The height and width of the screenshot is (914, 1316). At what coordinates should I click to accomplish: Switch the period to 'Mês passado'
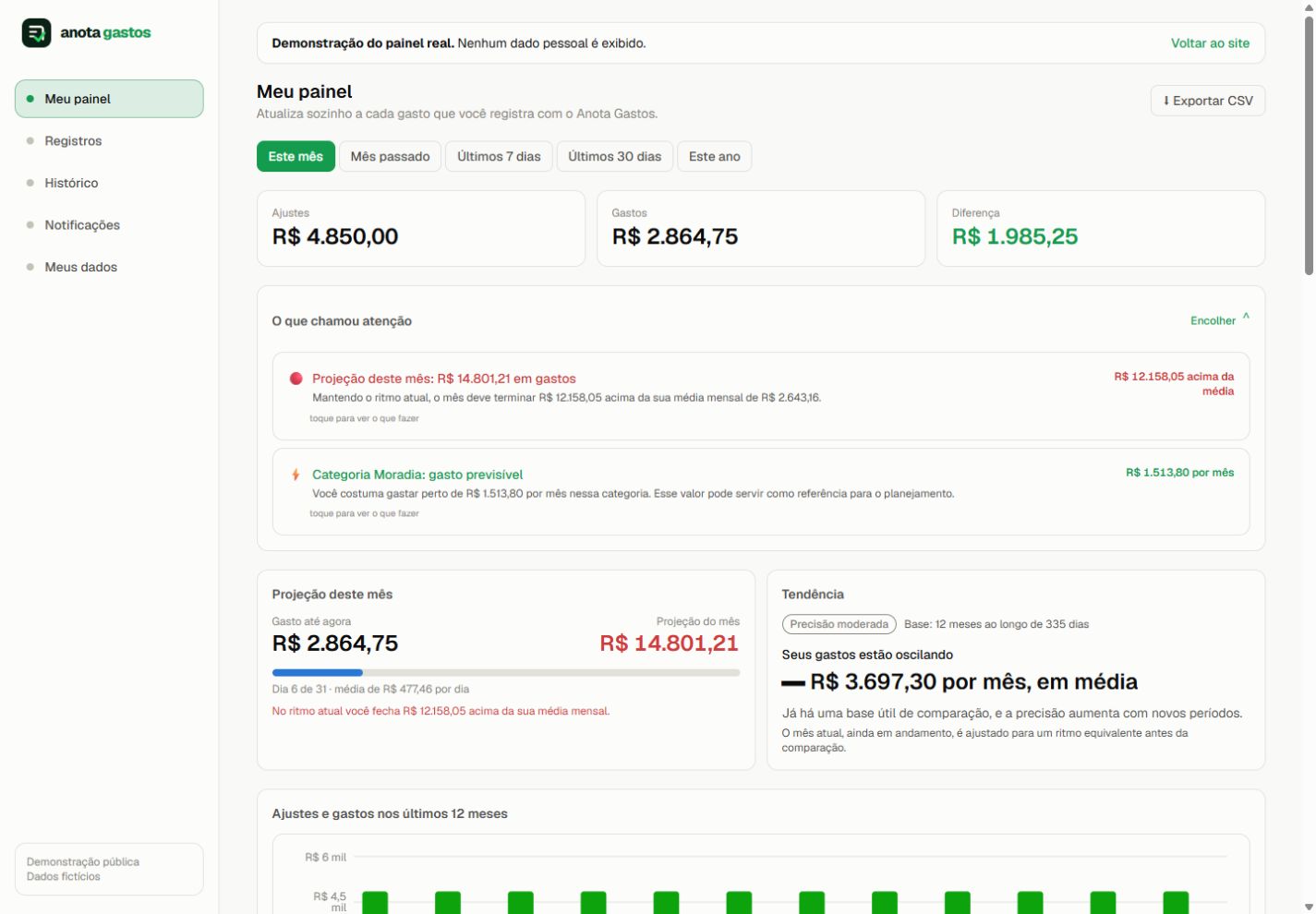(390, 156)
